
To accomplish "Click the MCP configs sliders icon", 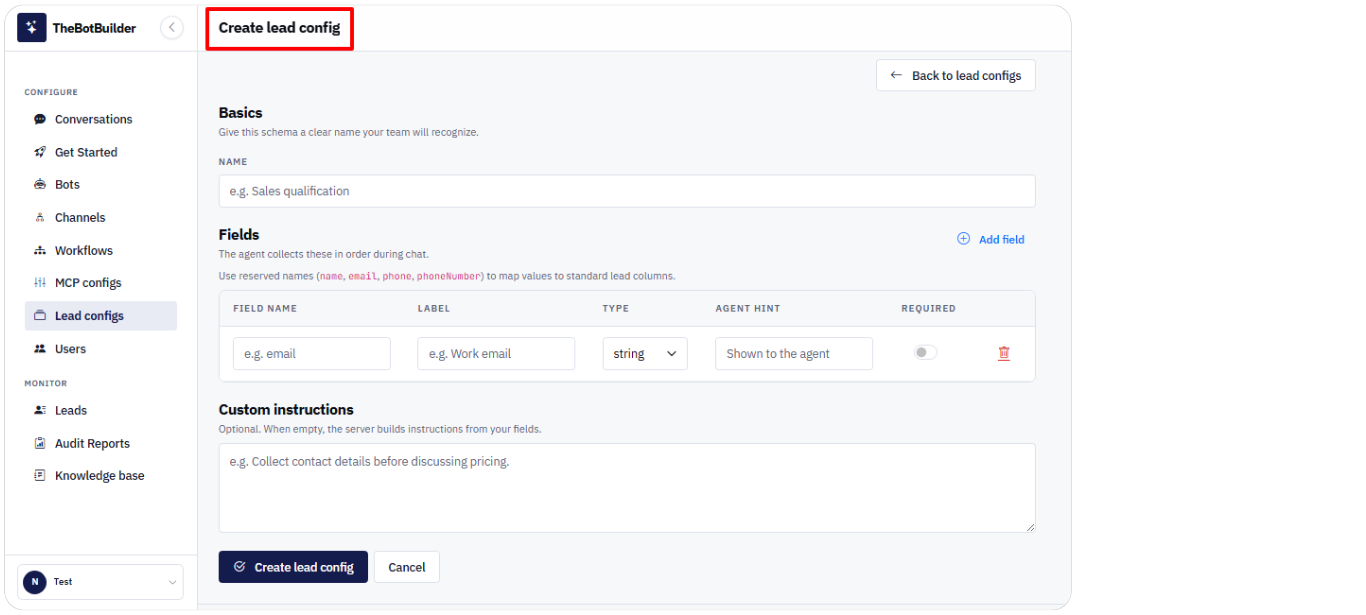I will point(40,283).
